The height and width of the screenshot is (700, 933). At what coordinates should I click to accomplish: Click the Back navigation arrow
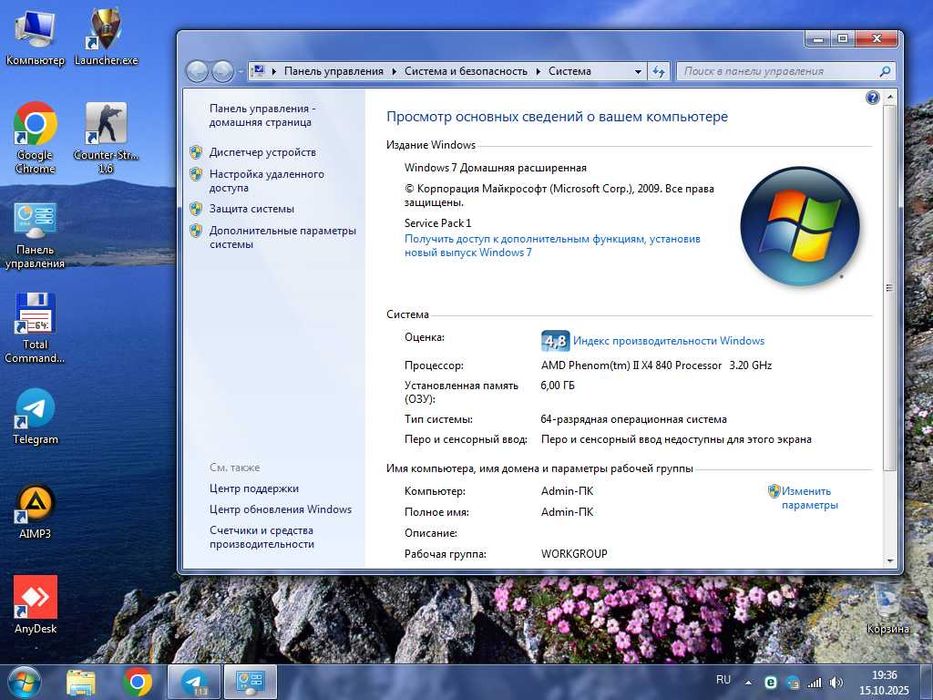click(197, 71)
